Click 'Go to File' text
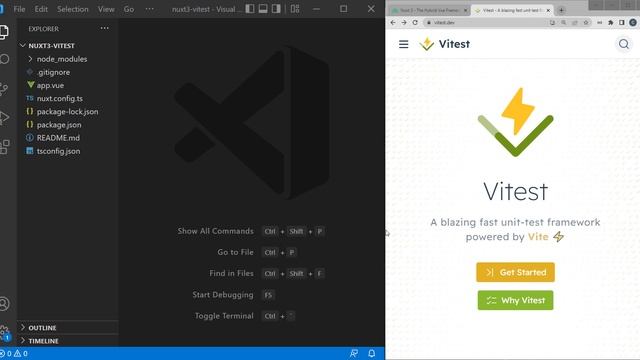Image resolution: width=640 pixels, height=360 pixels. click(235, 252)
